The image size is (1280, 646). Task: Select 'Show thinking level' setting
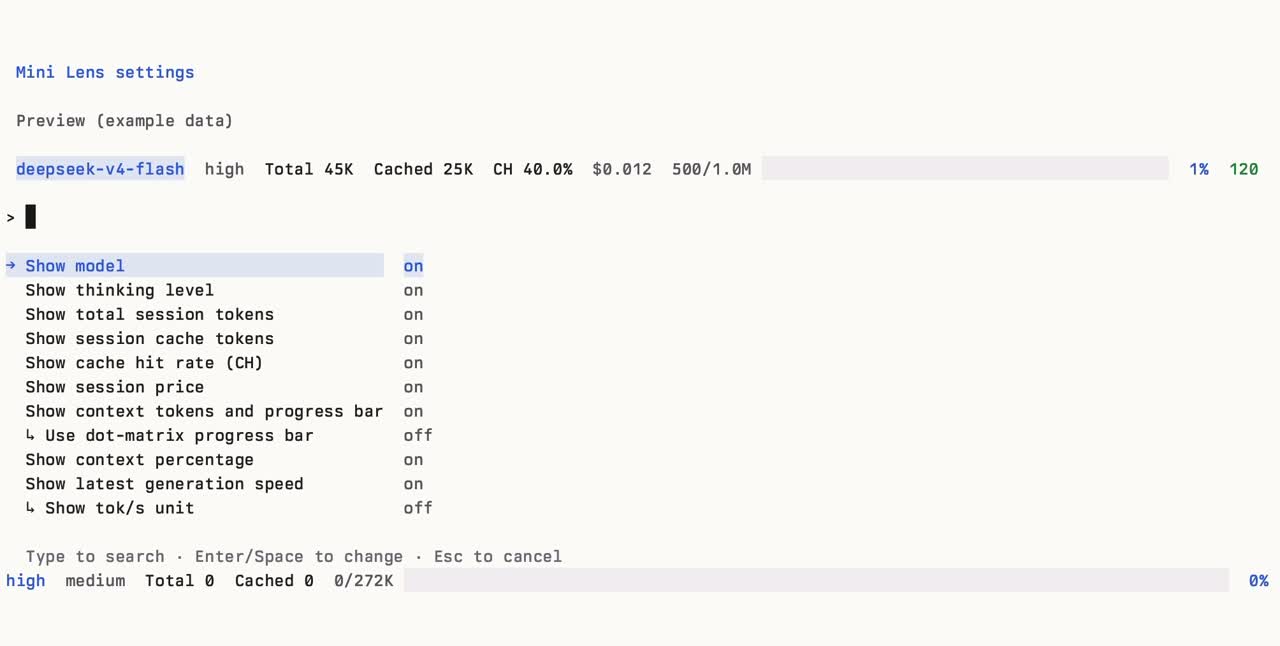coord(120,290)
